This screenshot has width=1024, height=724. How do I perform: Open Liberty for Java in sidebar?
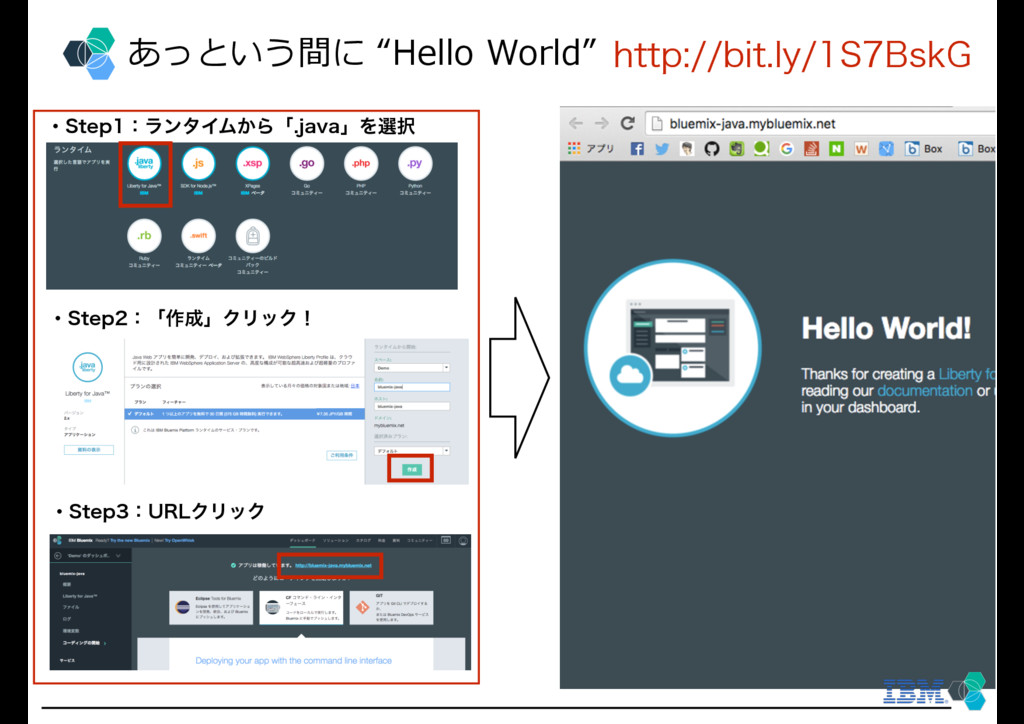[80, 596]
